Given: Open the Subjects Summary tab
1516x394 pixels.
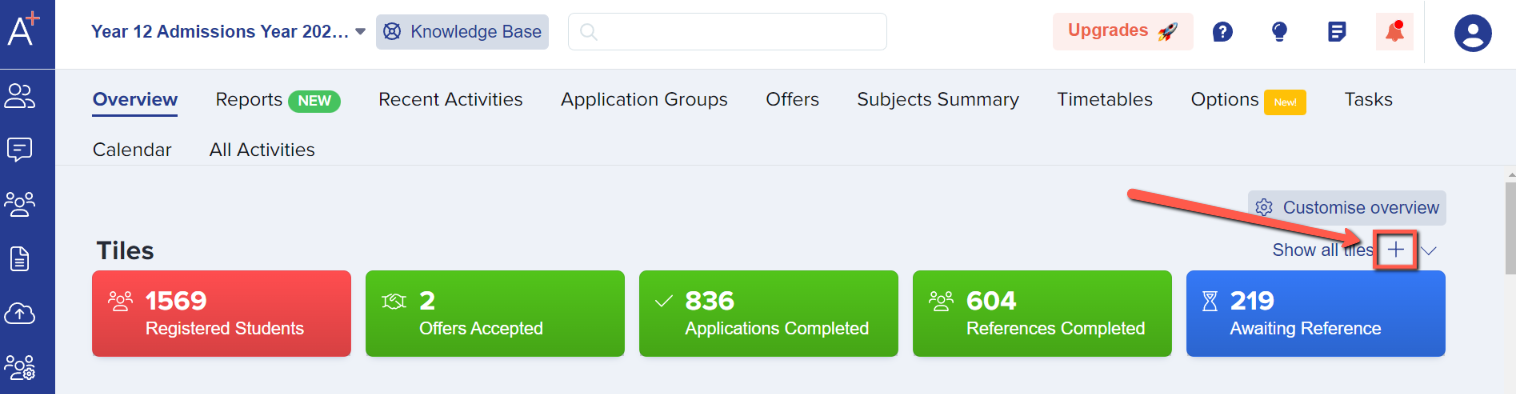Looking at the screenshot, I should coord(938,99).
